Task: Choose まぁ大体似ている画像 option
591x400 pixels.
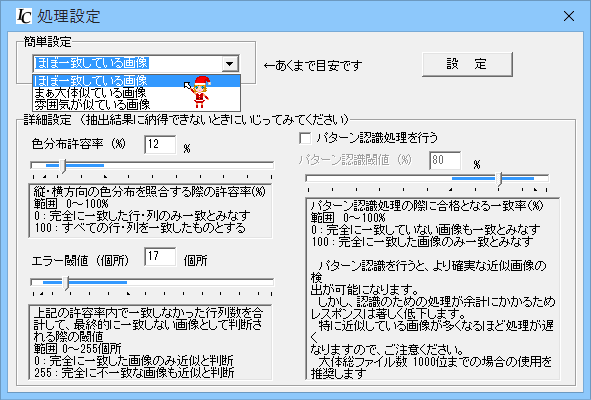Action: coord(136,92)
